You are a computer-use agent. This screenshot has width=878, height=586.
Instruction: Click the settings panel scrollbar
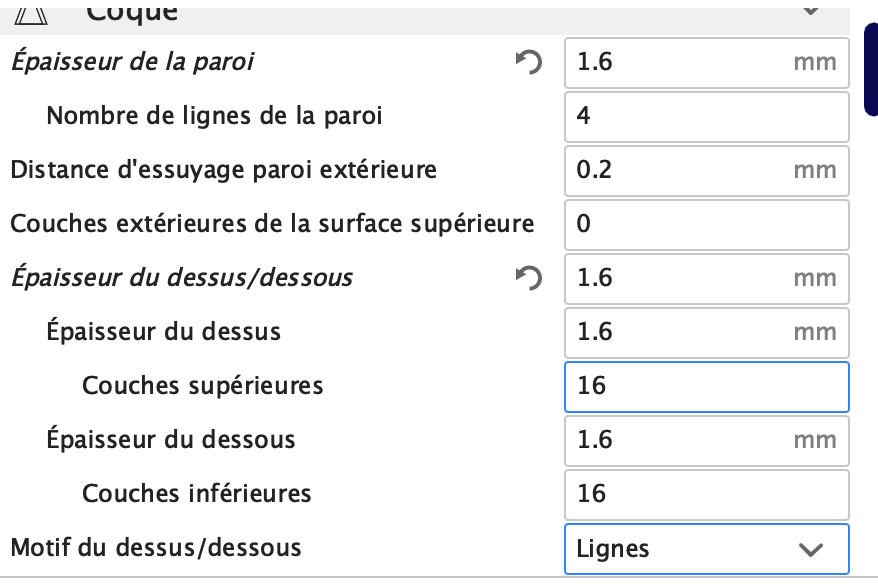(871, 69)
